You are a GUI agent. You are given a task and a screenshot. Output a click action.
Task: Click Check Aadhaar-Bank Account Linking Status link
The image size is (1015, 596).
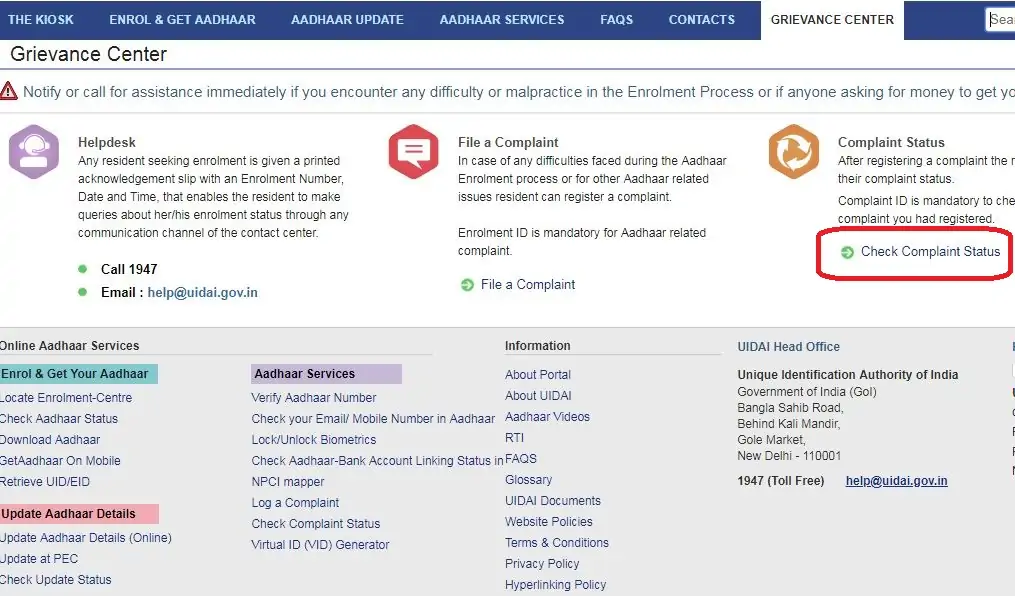[377, 461]
